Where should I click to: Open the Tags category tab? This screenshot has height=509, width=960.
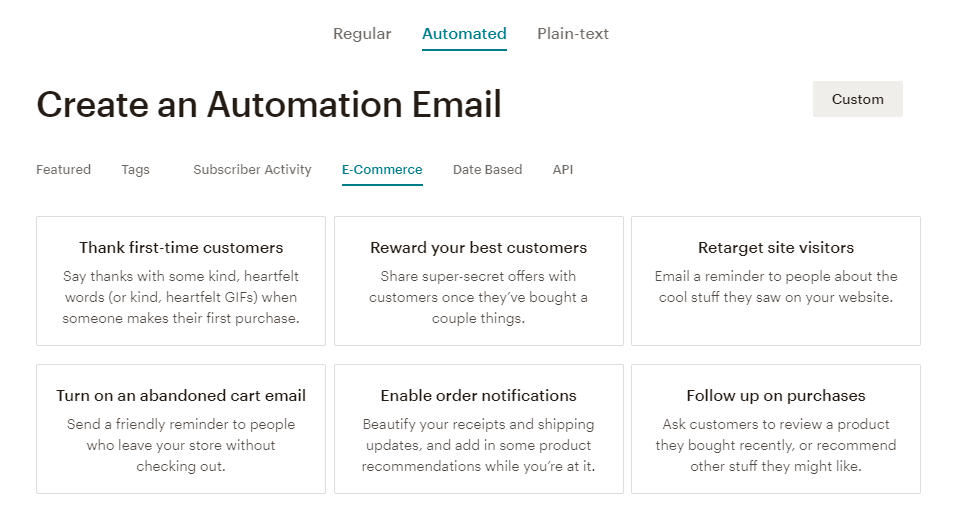click(135, 170)
